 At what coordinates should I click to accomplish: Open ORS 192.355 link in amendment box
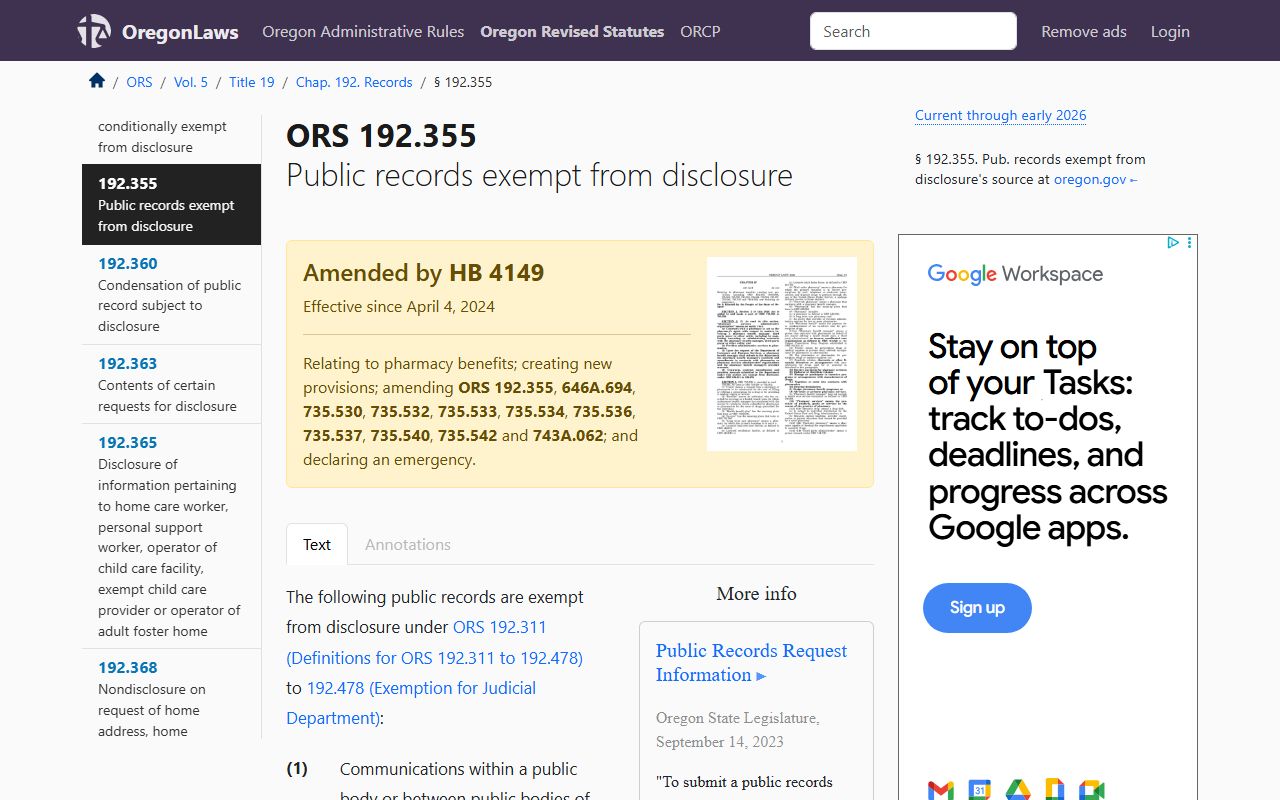click(506, 387)
